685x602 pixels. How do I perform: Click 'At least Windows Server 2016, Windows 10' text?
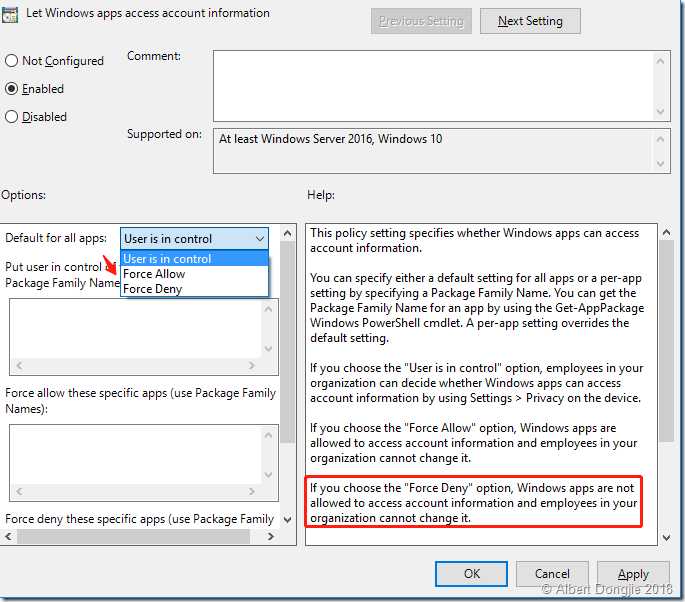330,139
